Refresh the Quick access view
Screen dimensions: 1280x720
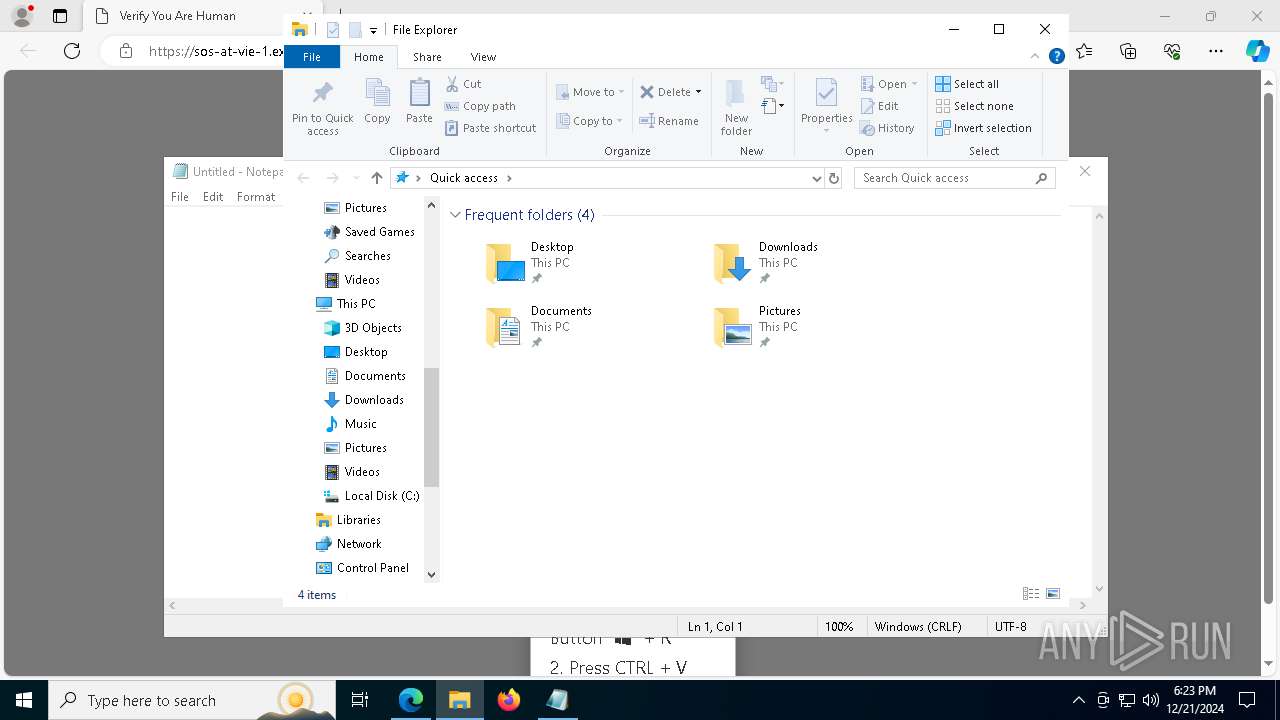834,178
